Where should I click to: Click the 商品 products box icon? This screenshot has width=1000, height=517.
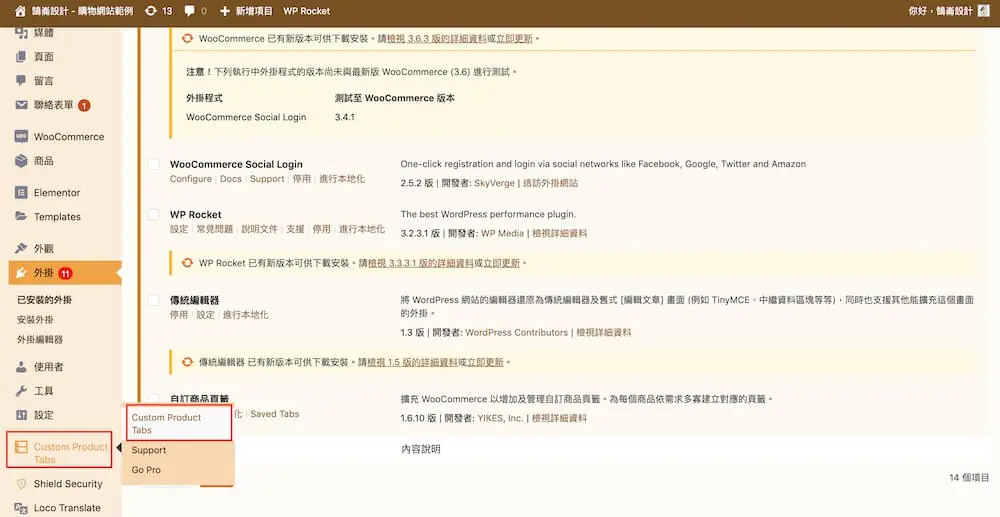click(x=21, y=161)
